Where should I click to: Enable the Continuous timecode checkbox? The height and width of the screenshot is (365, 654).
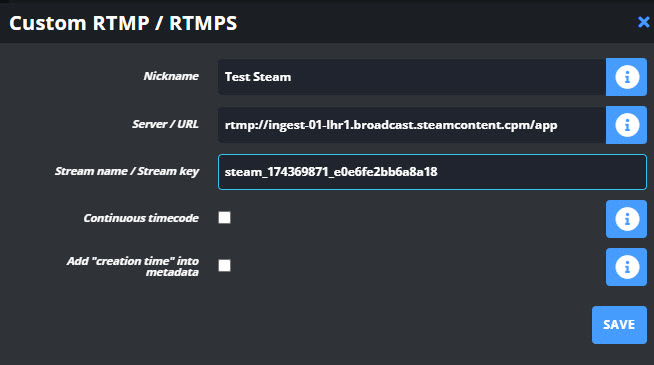pyautogui.click(x=224, y=217)
